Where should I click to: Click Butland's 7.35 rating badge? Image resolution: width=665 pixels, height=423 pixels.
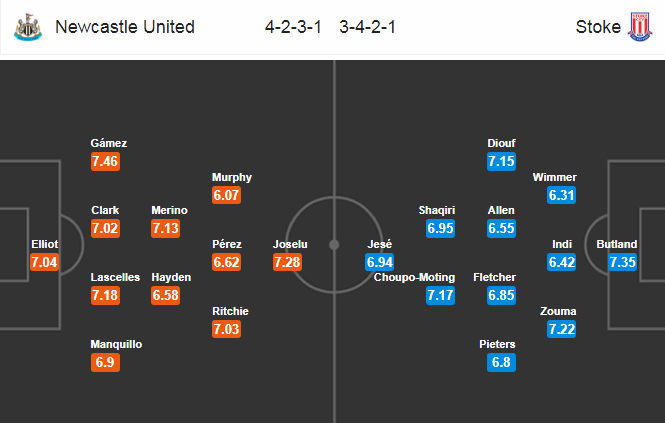pyautogui.click(x=623, y=262)
